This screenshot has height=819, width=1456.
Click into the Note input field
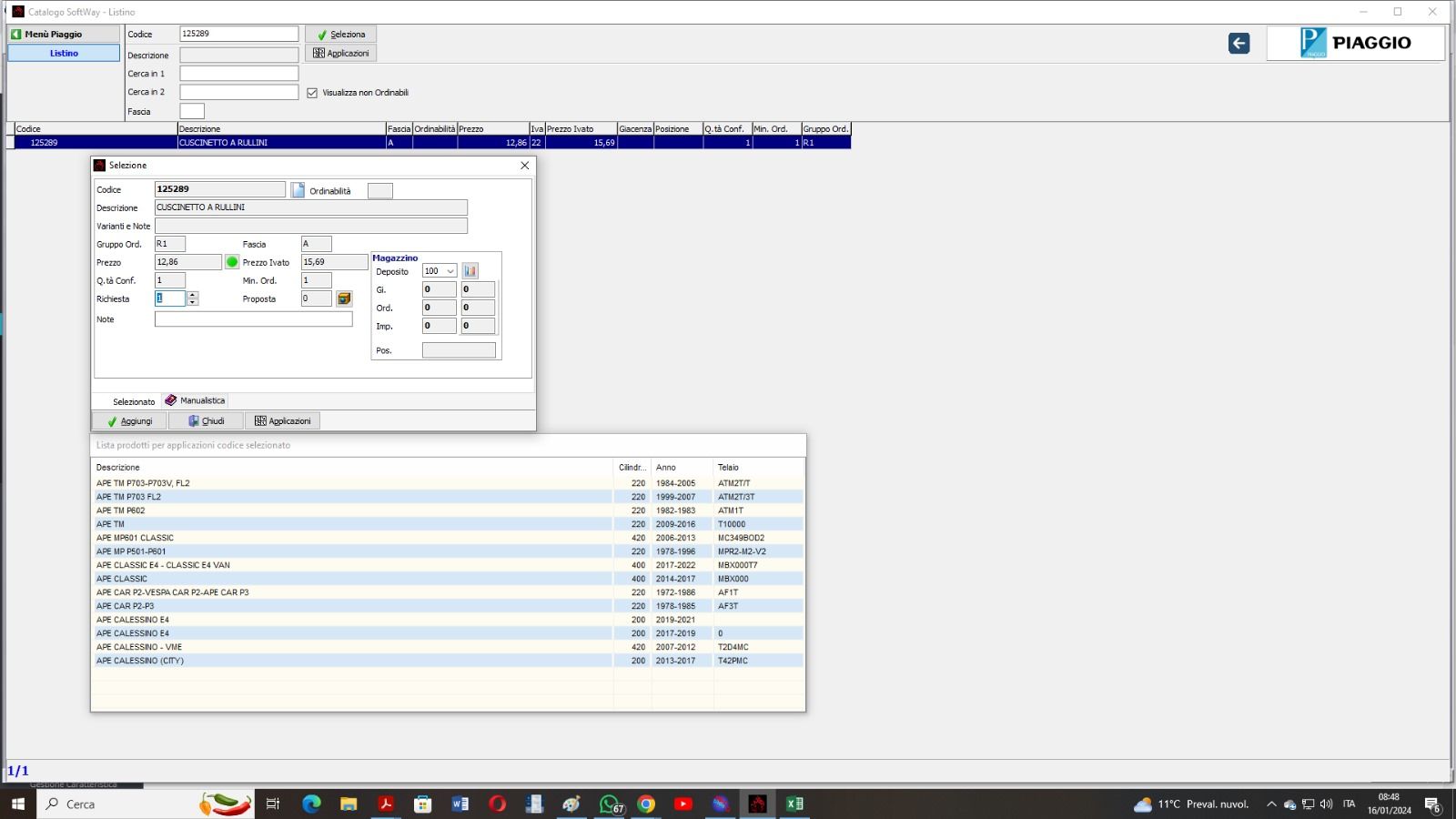(x=253, y=319)
